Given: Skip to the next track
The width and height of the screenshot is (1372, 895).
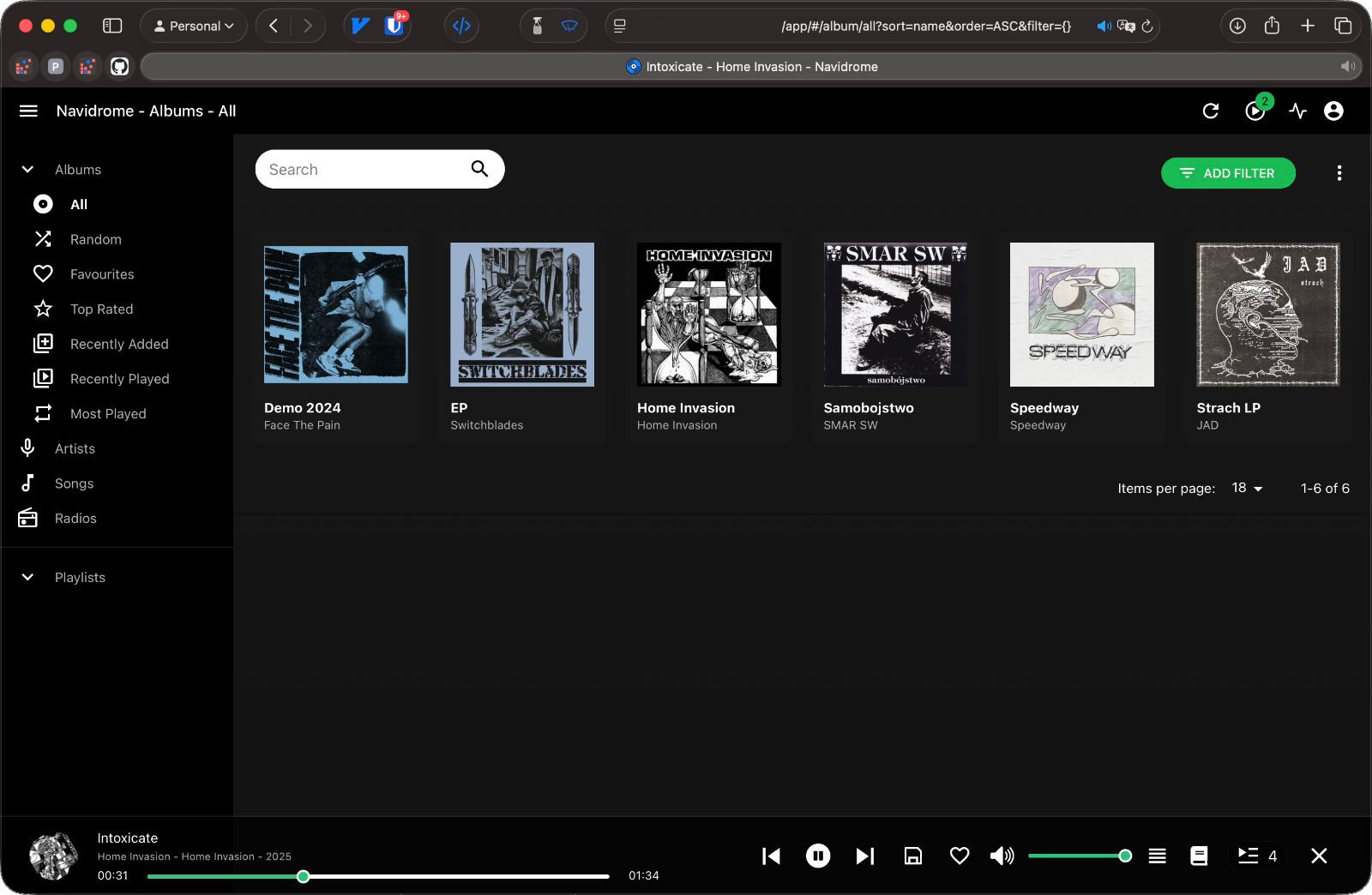Looking at the screenshot, I should tap(864, 856).
